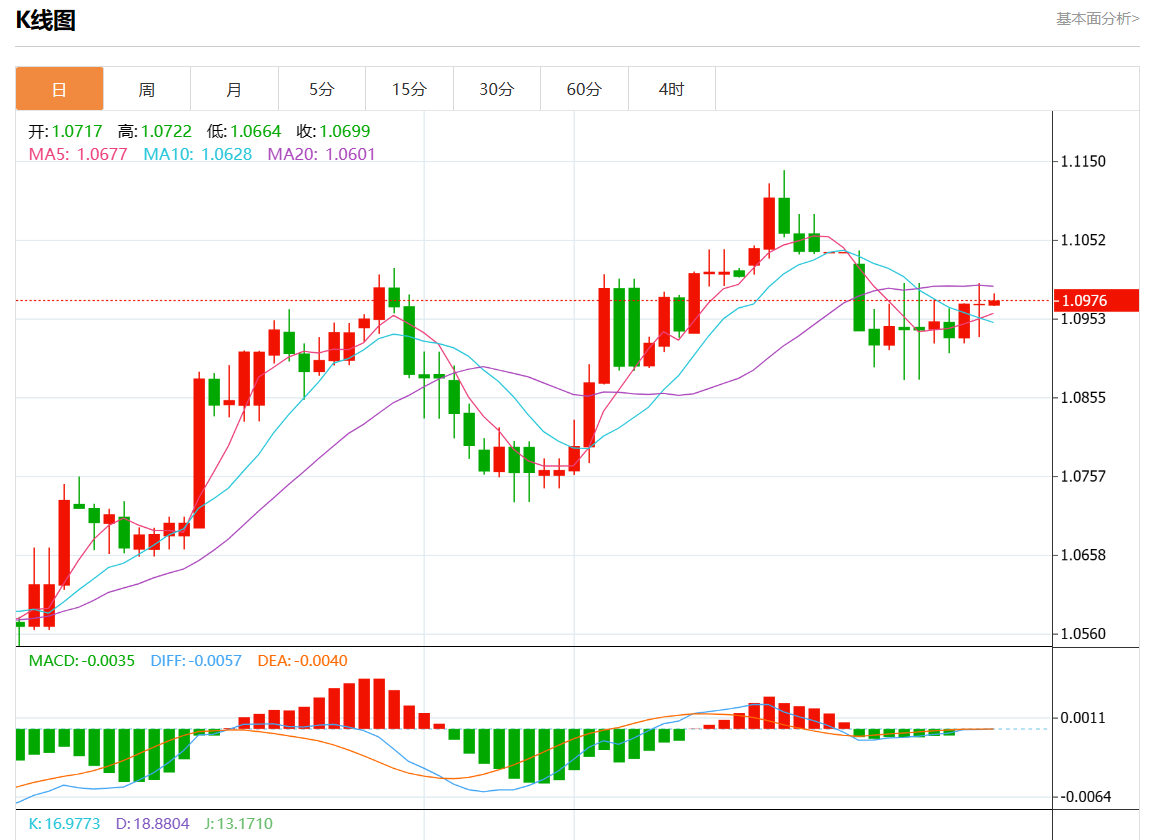1150x840 pixels.
Task: Click the 开: 1.0717 open value
Action: pyautogui.click(x=65, y=131)
